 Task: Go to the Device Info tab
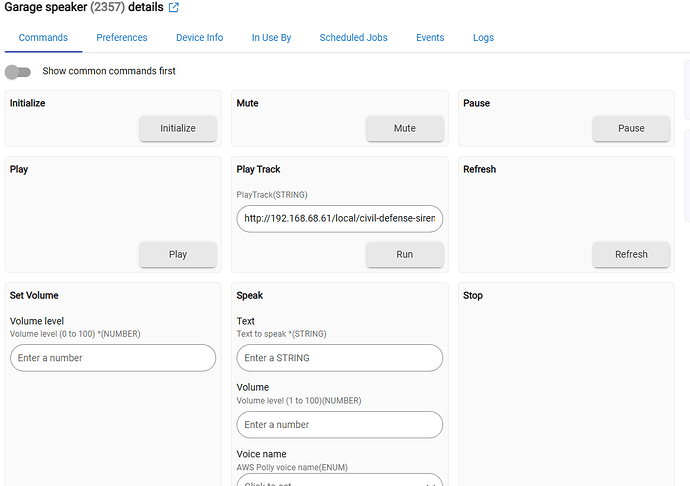[199, 38]
